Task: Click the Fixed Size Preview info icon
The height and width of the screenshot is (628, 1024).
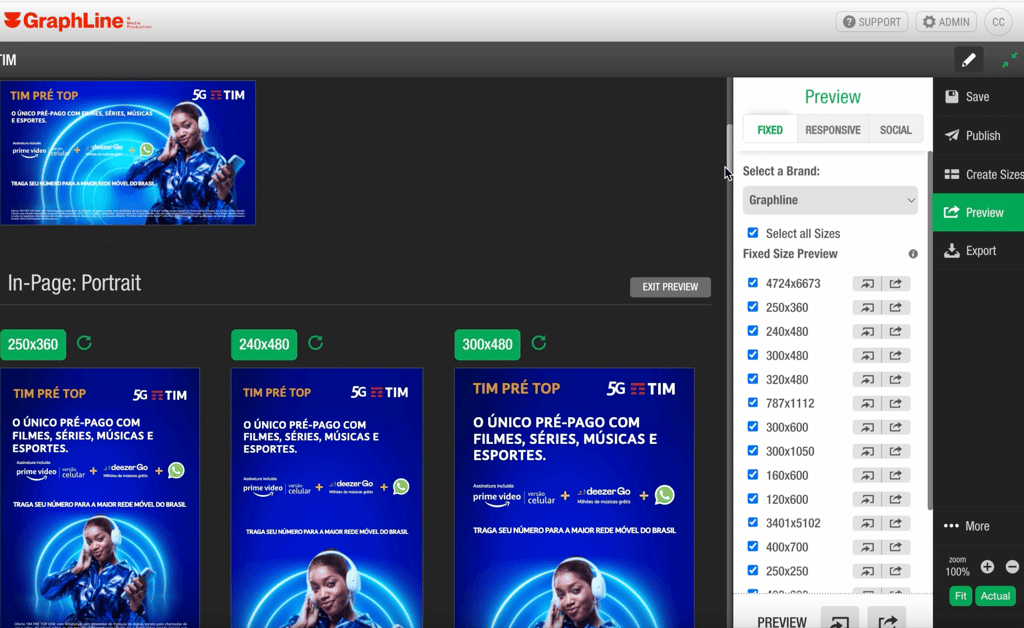Action: pyautogui.click(x=913, y=254)
